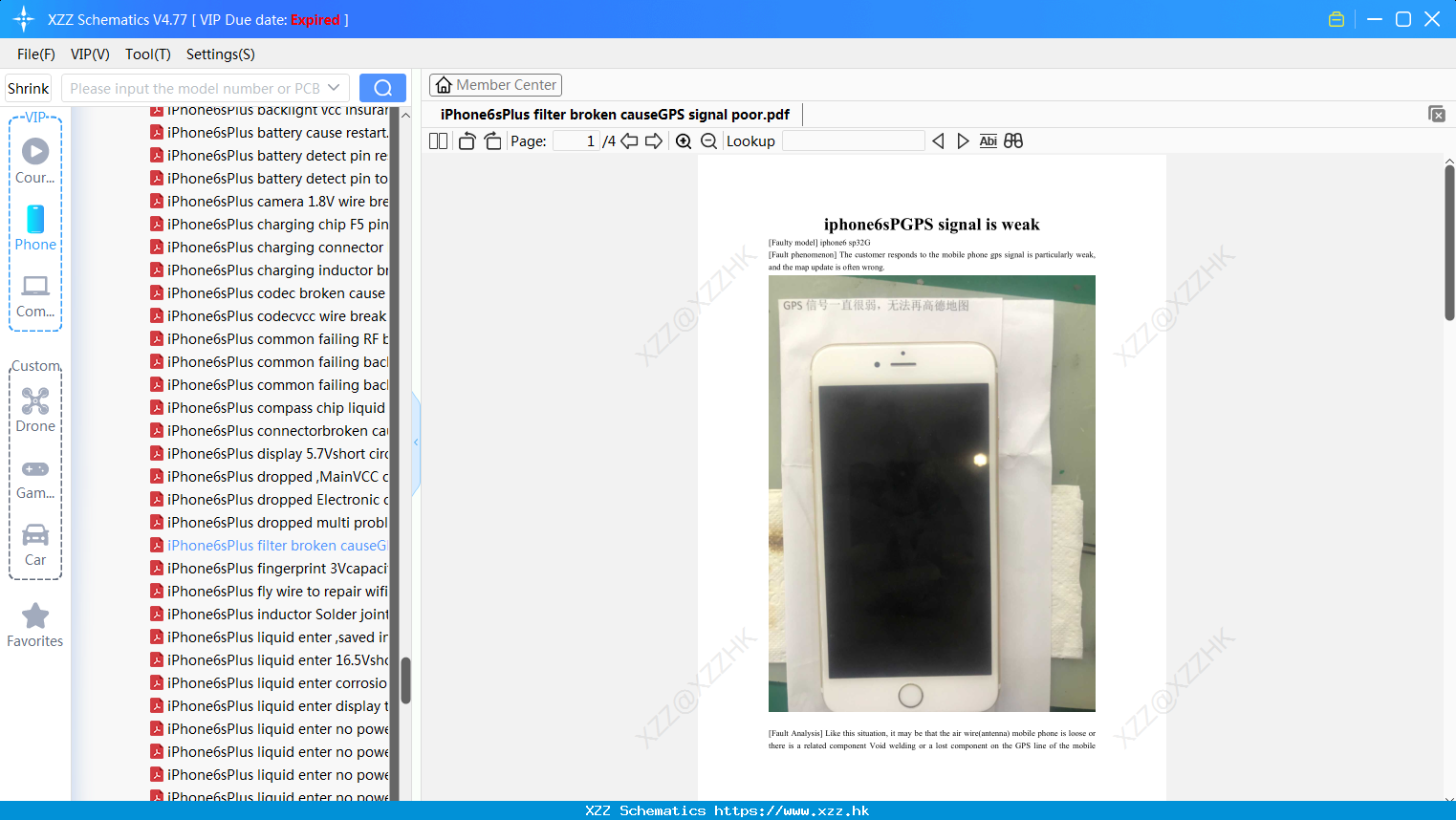Open the Tool menu
The width and height of the screenshot is (1456, 820).
click(x=148, y=54)
